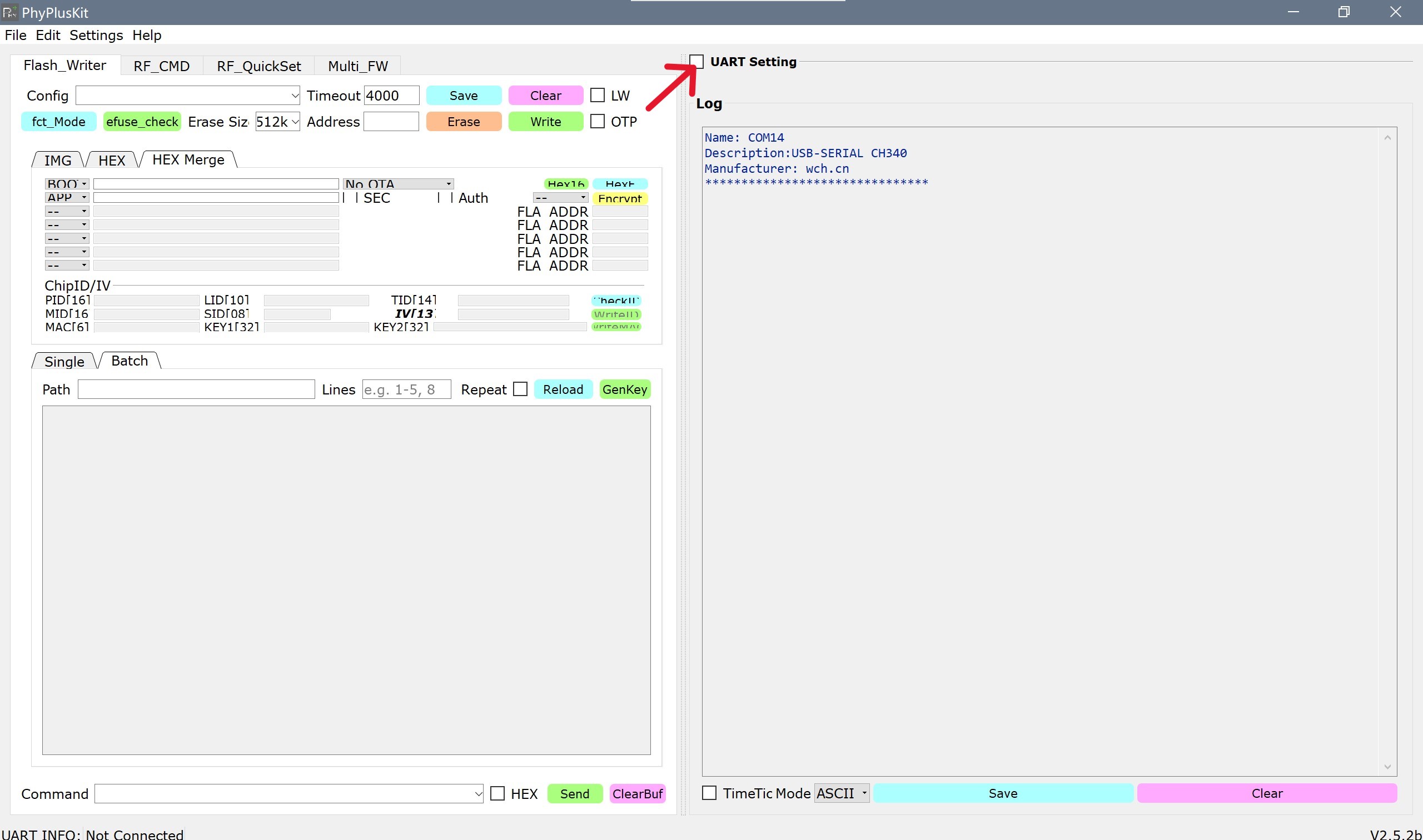Viewport: 1423px width, 840px height.
Task: Click the log scrollbar up arrow
Action: click(x=1387, y=138)
